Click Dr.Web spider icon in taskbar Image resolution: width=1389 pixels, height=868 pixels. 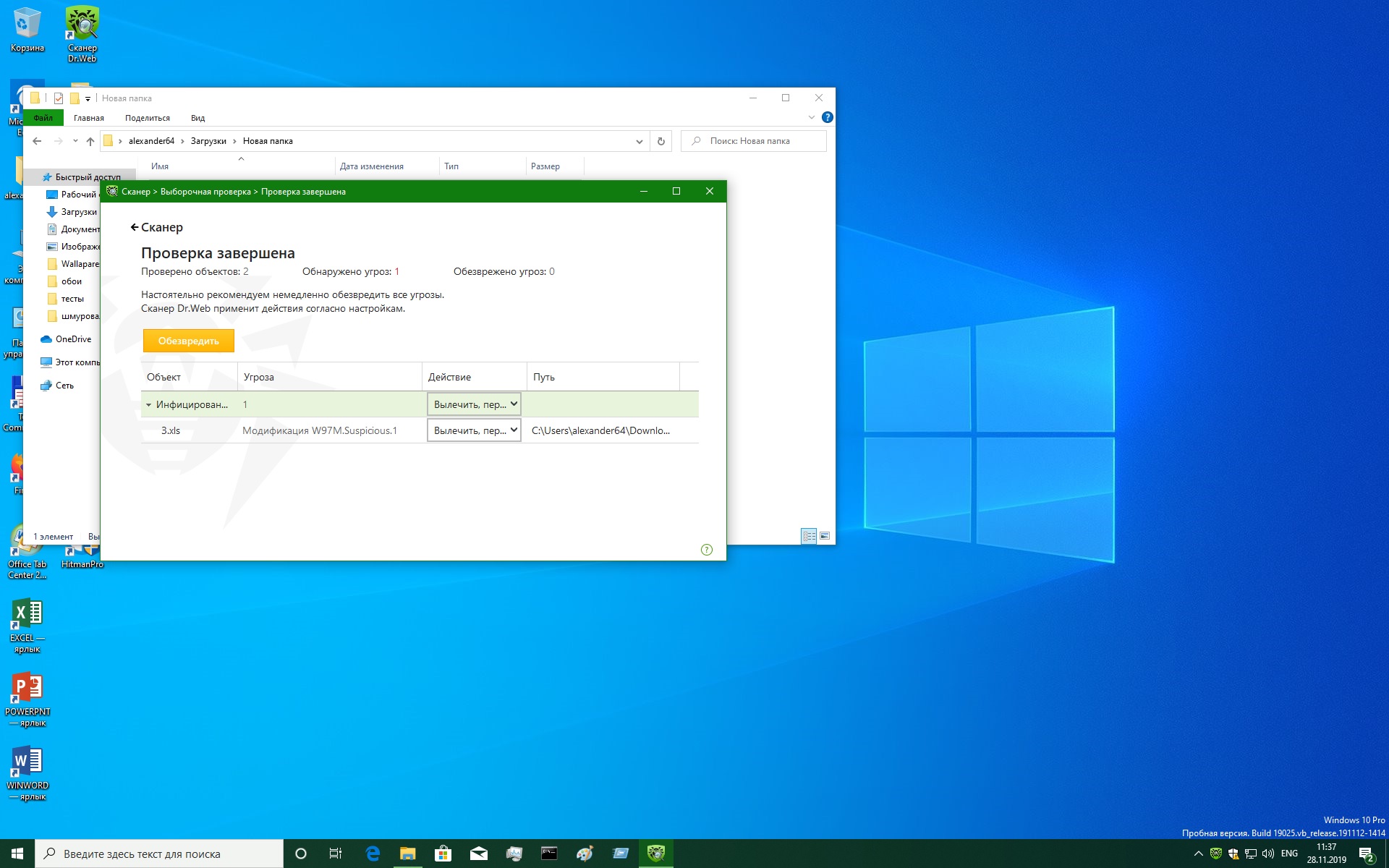[655, 854]
